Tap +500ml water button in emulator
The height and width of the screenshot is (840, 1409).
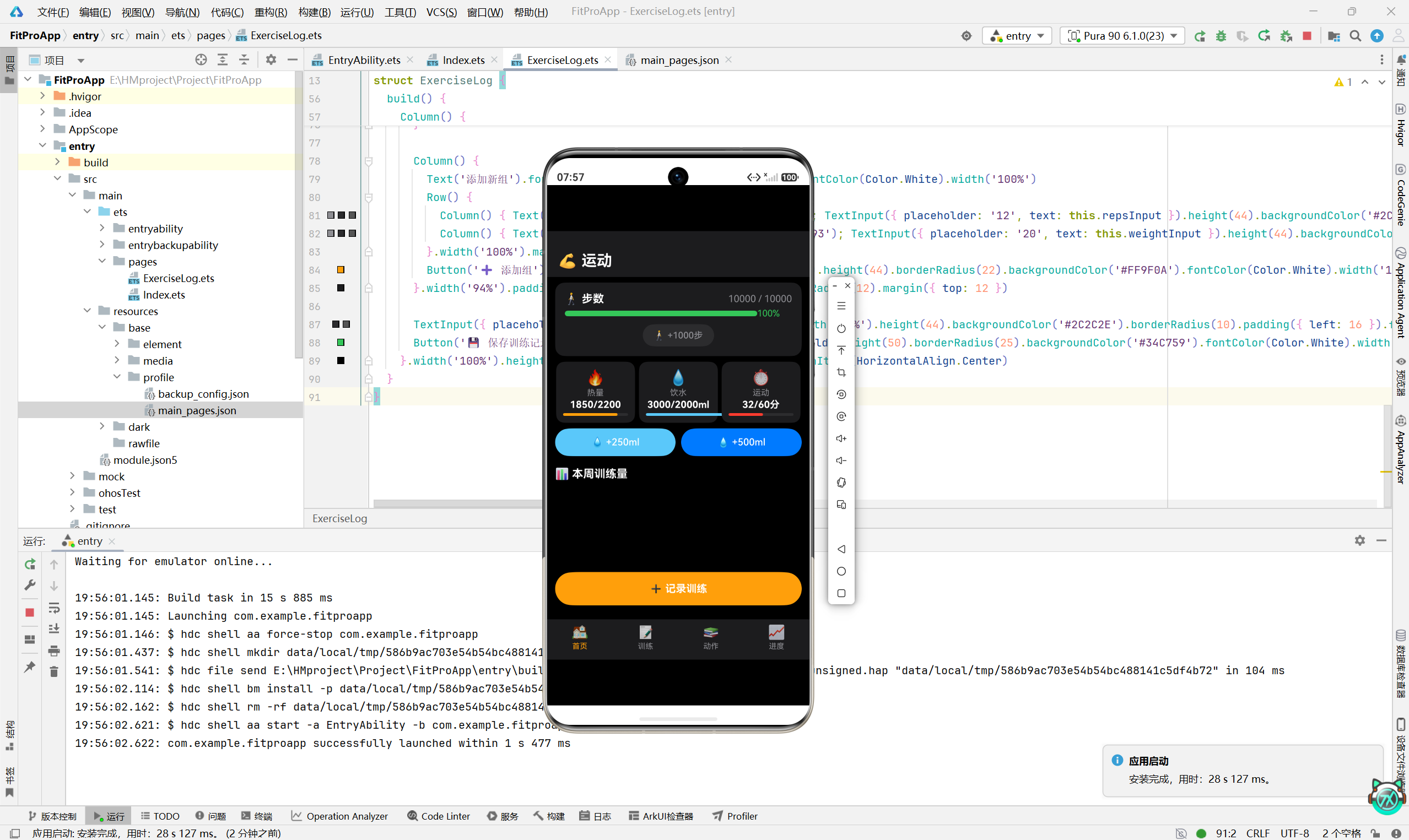coord(741,442)
